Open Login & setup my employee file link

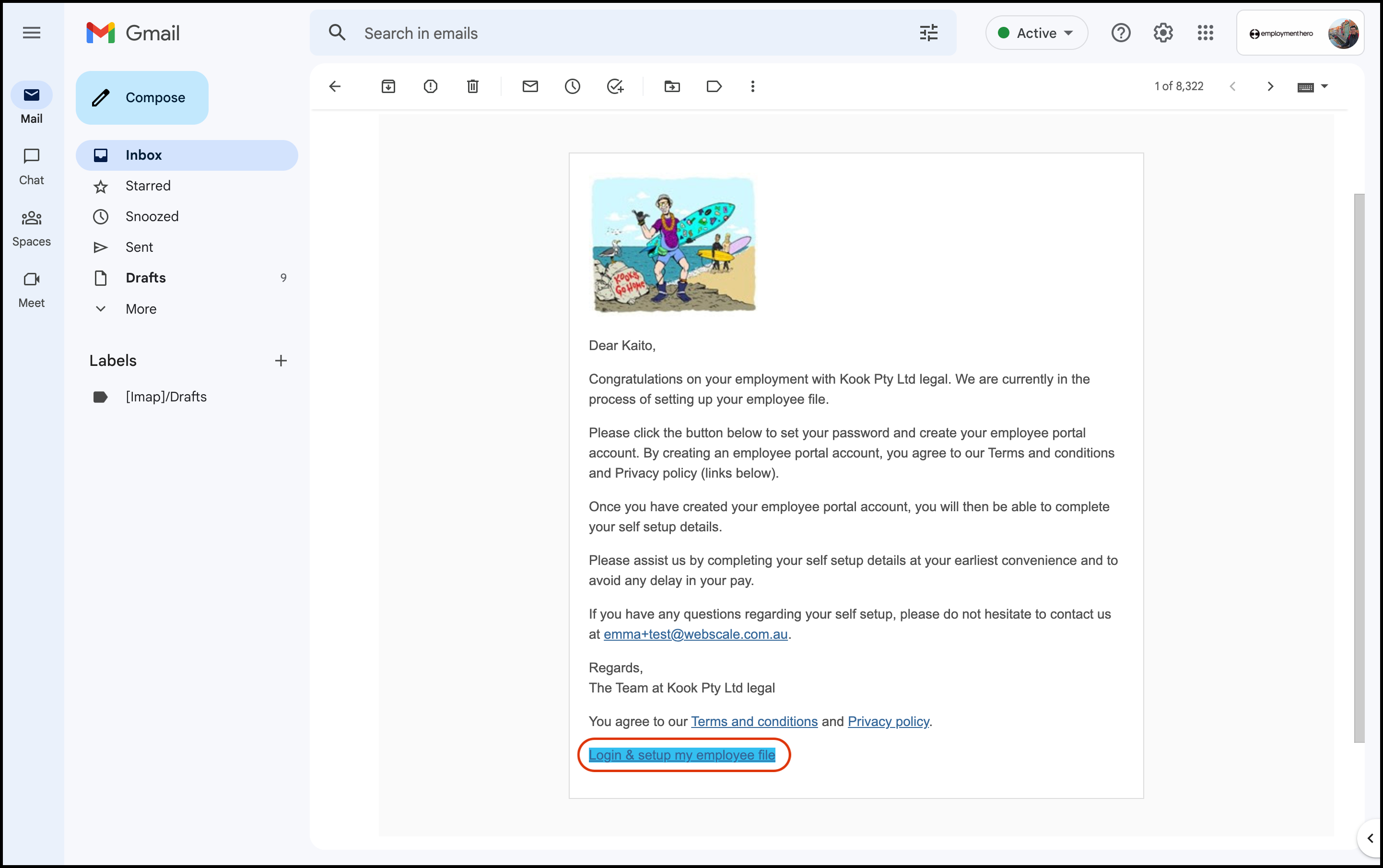681,755
